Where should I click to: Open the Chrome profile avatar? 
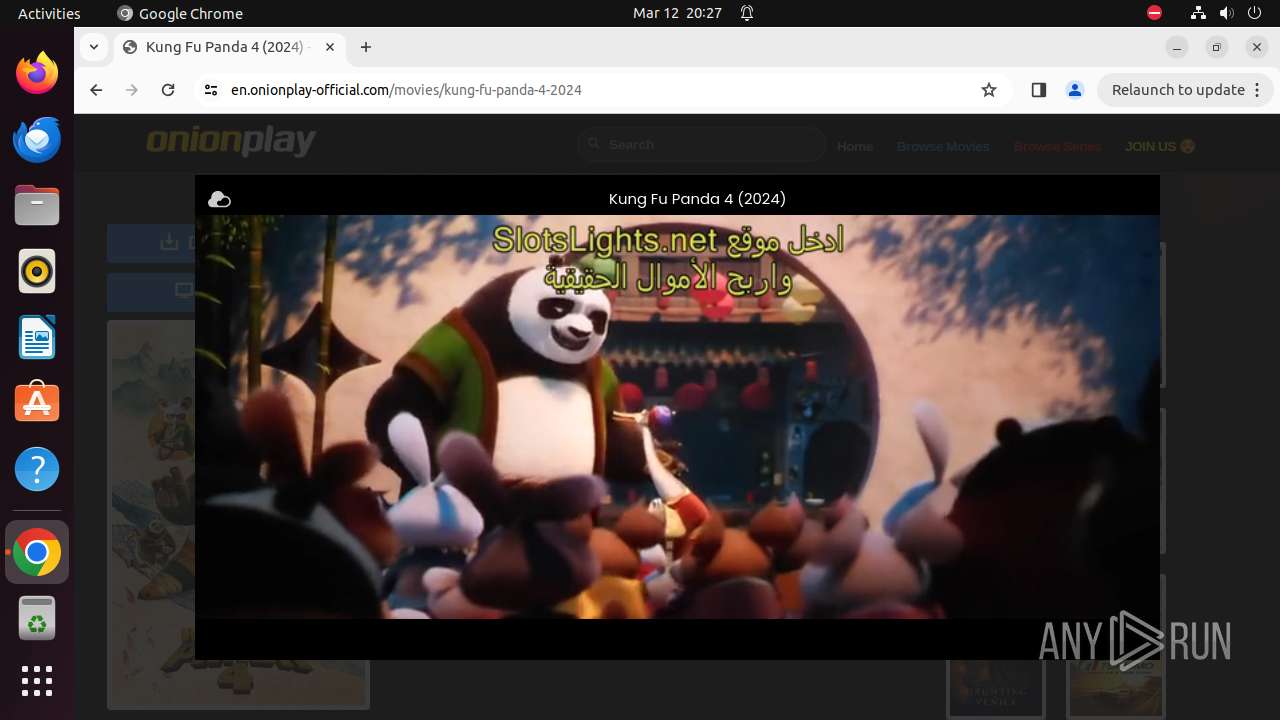[x=1075, y=90]
